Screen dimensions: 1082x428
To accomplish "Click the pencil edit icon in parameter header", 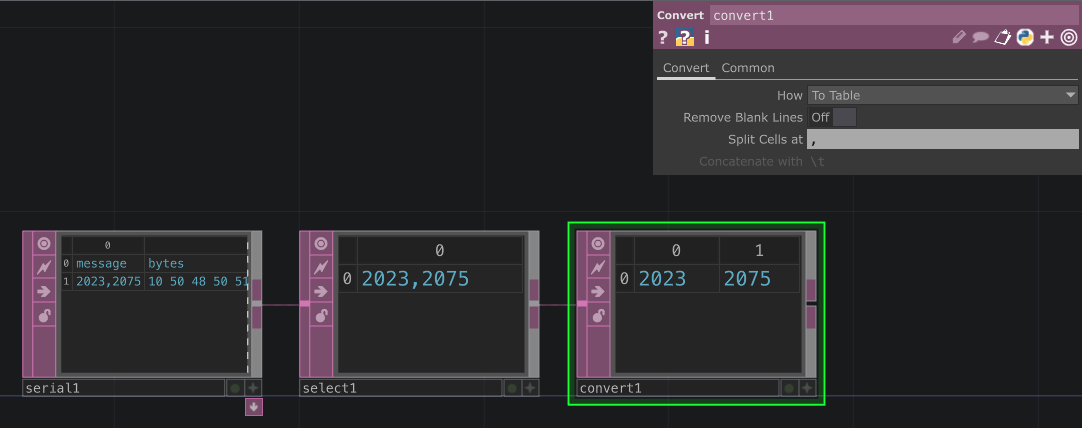I will [959, 38].
